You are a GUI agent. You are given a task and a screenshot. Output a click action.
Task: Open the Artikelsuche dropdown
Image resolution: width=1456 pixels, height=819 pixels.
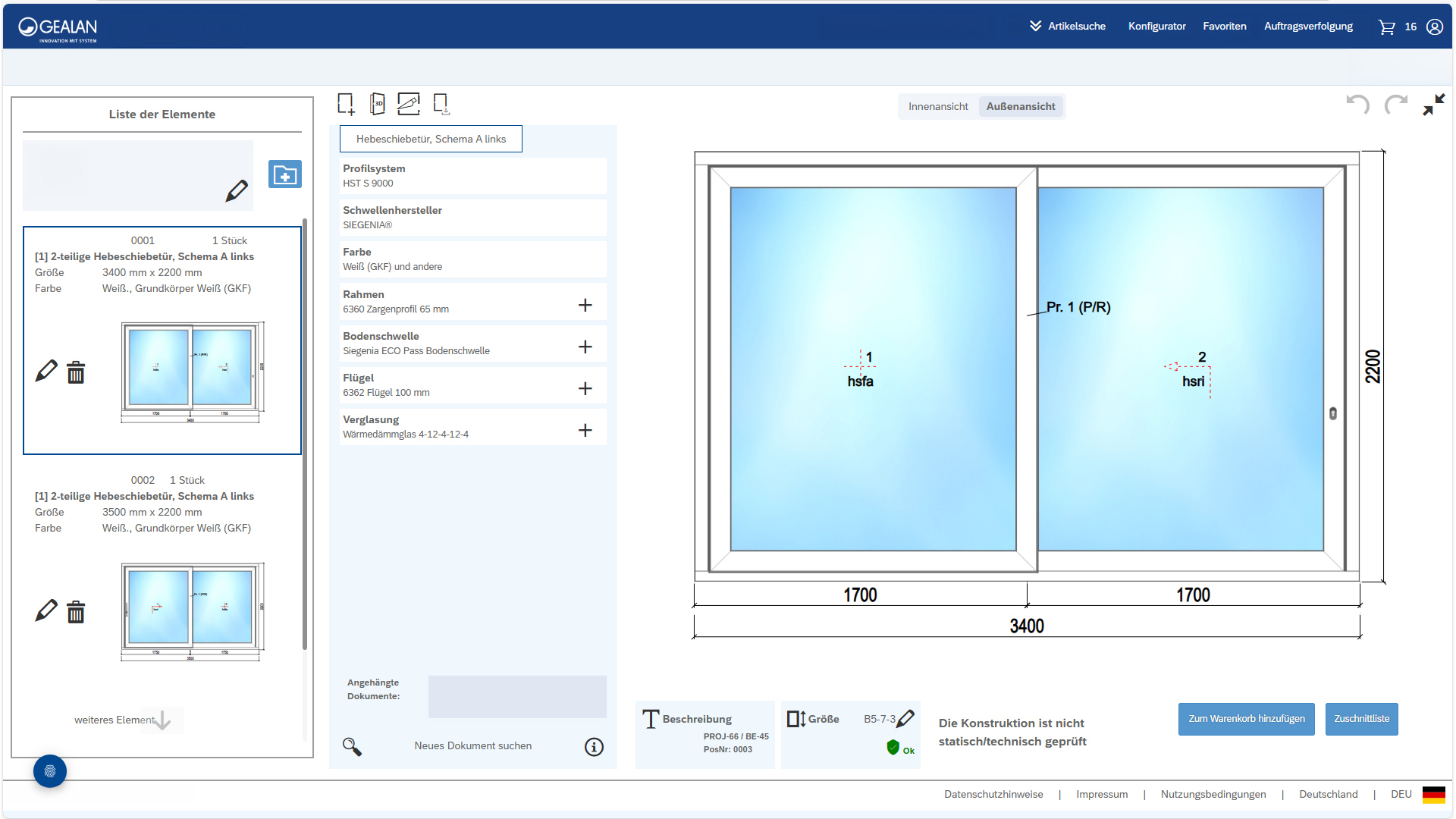[1068, 26]
